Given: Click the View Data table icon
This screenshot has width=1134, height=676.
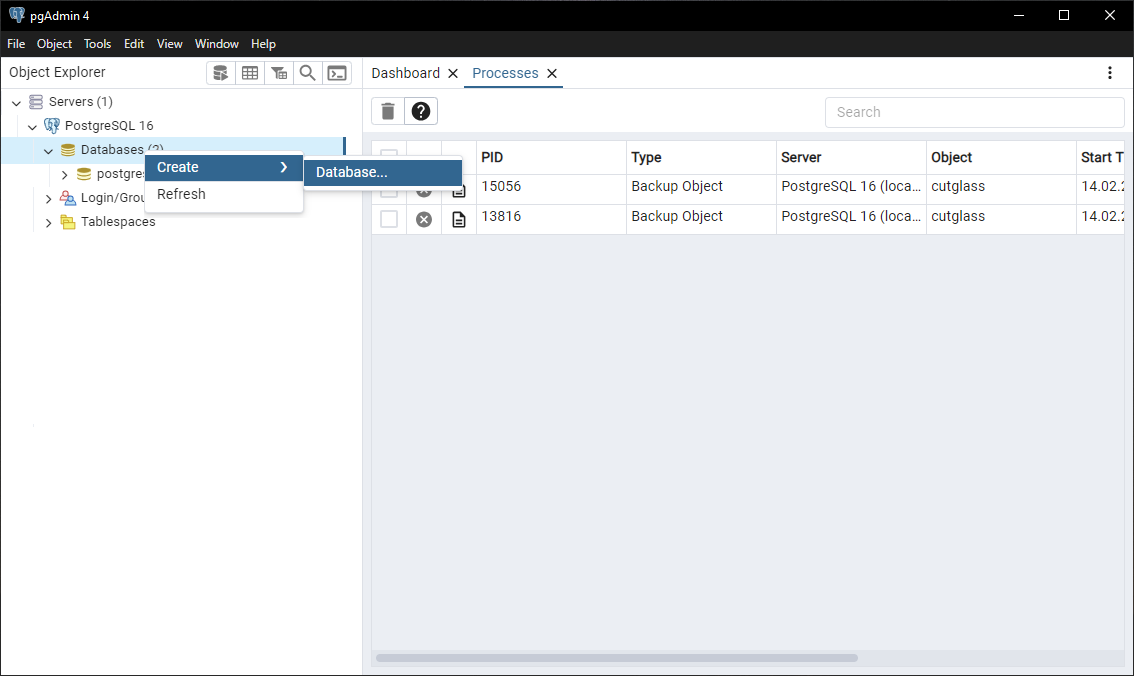Looking at the screenshot, I should point(250,73).
